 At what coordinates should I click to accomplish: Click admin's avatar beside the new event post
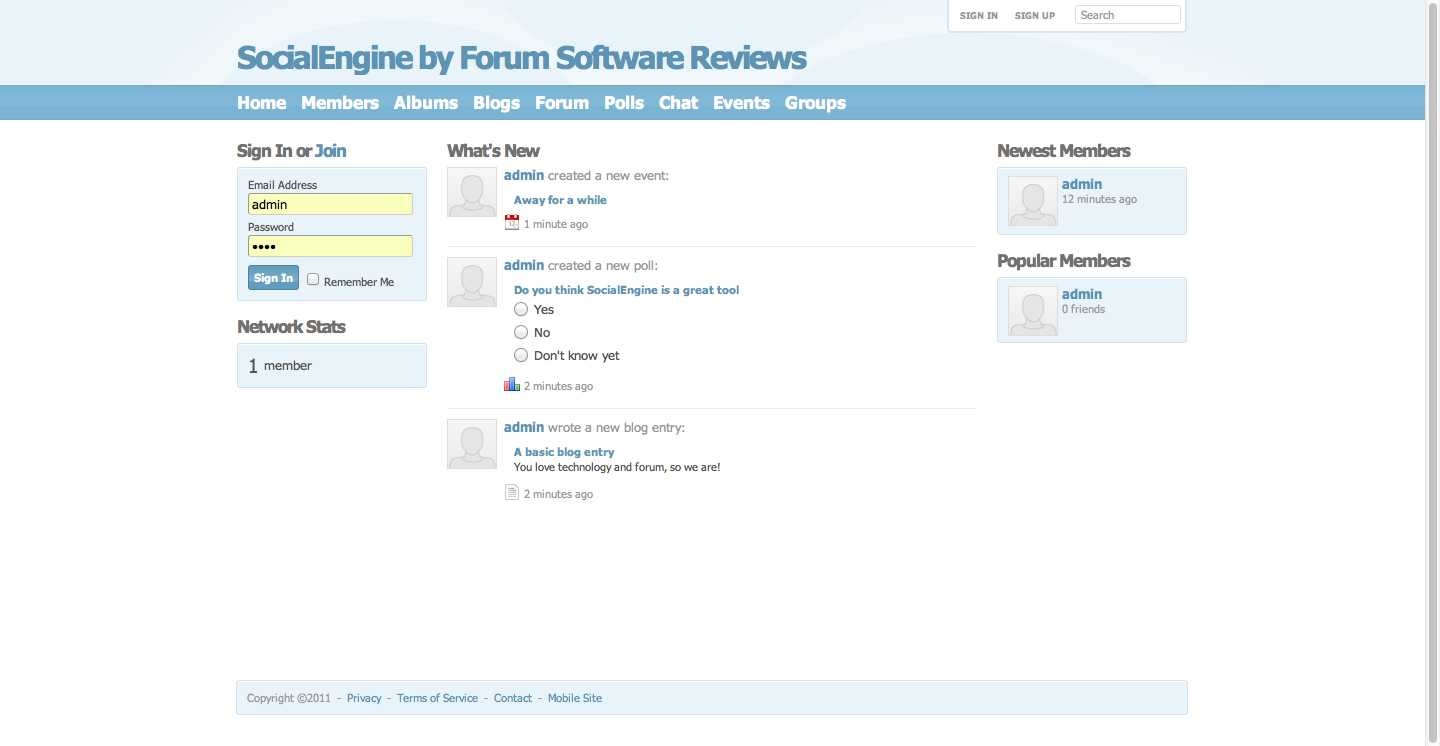point(472,192)
